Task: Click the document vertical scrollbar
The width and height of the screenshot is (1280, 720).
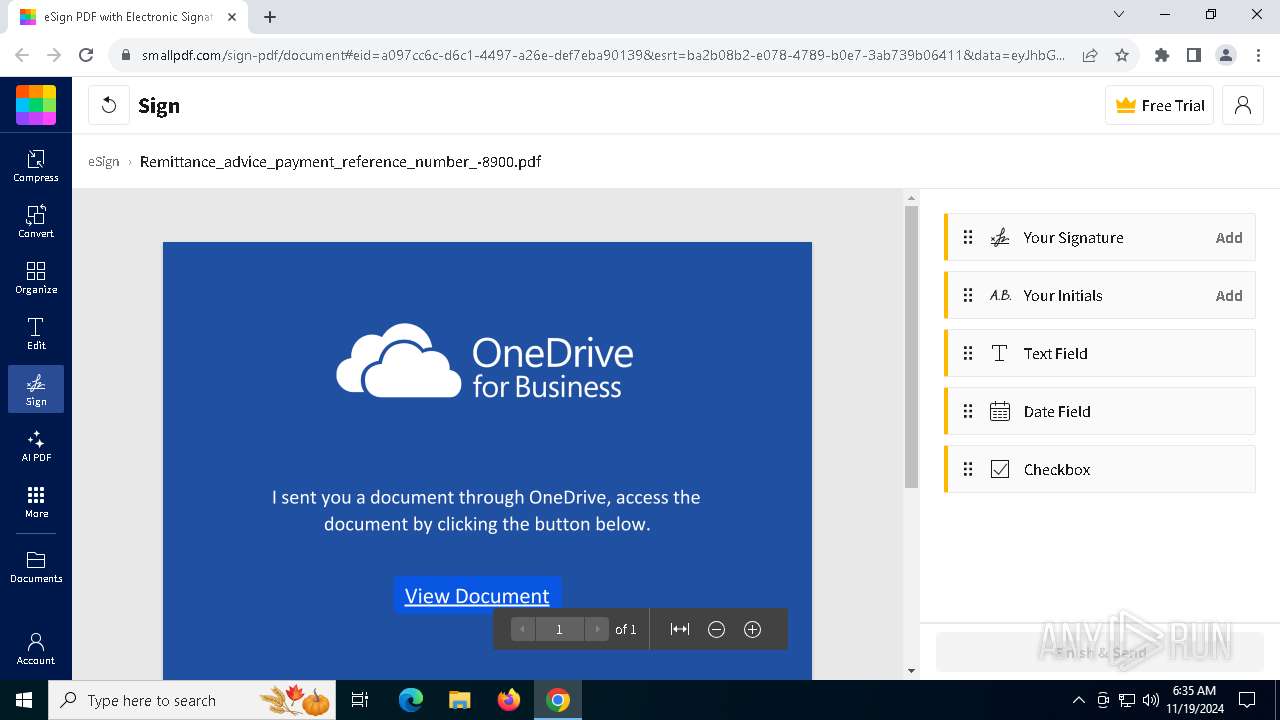Action: coord(911,345)
